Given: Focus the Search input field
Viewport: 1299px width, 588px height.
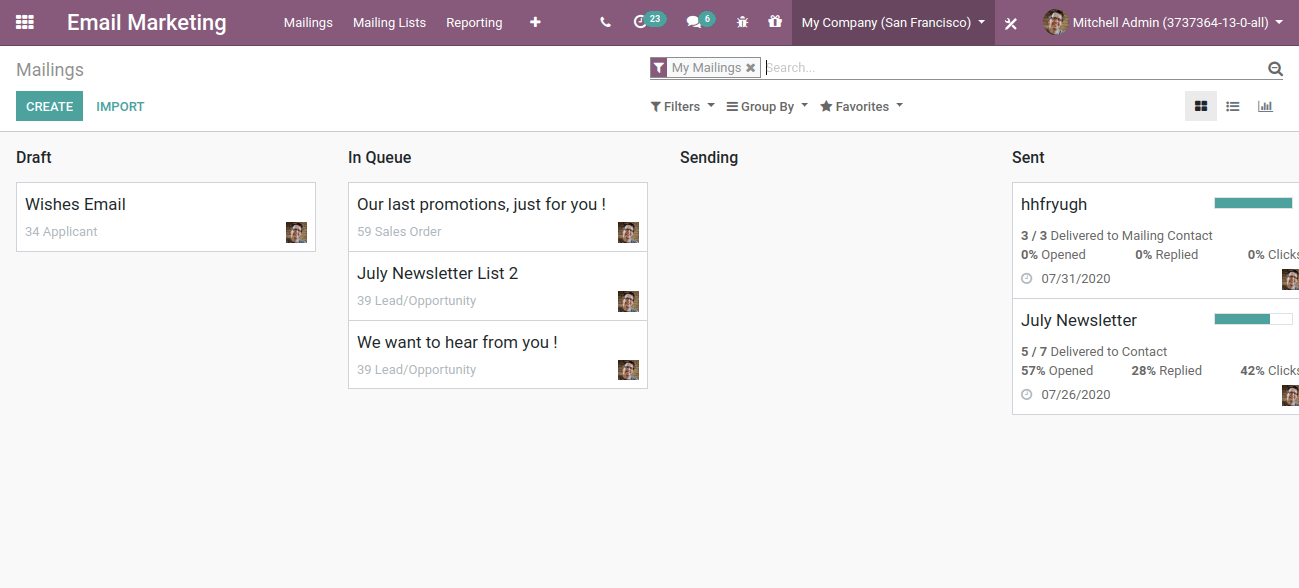Looking at the screenshot, I should tap(1015, 68).
